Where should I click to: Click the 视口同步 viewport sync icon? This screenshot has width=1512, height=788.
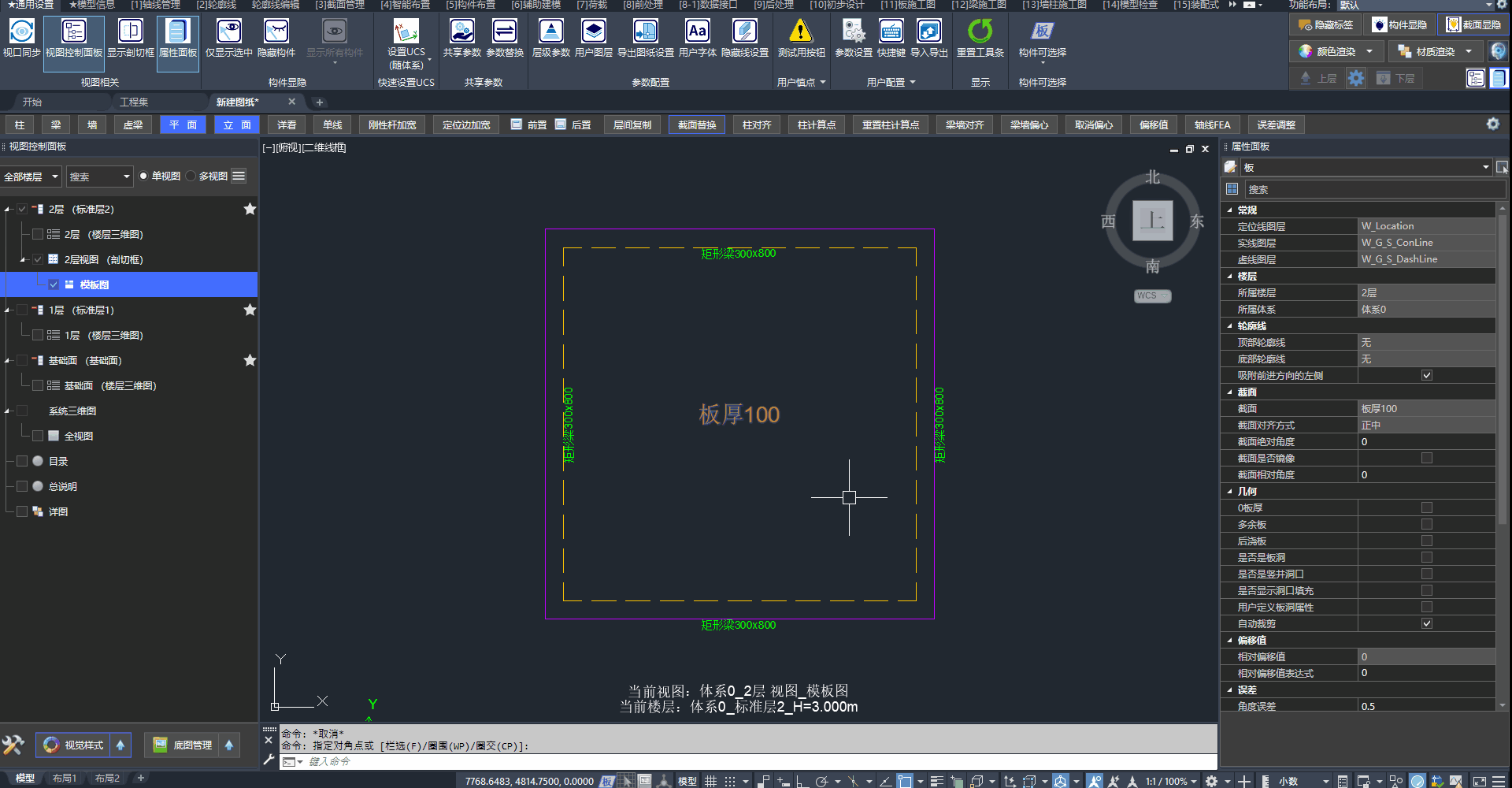(21, 32)
